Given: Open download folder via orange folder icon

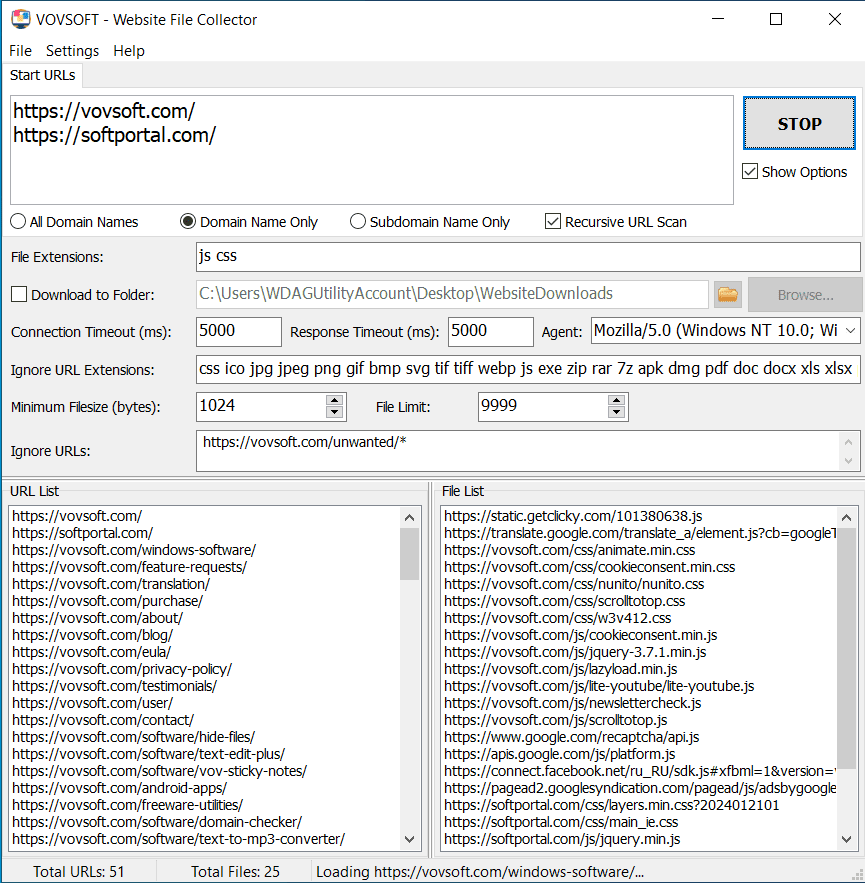Looking at the screenshot, I should [728, 295].
